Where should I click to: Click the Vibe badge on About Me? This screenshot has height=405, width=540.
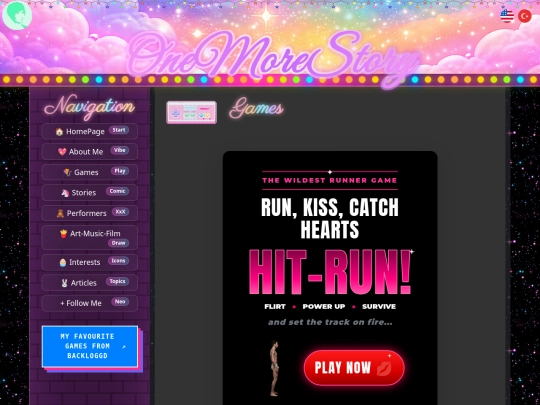tap(120, 150)
